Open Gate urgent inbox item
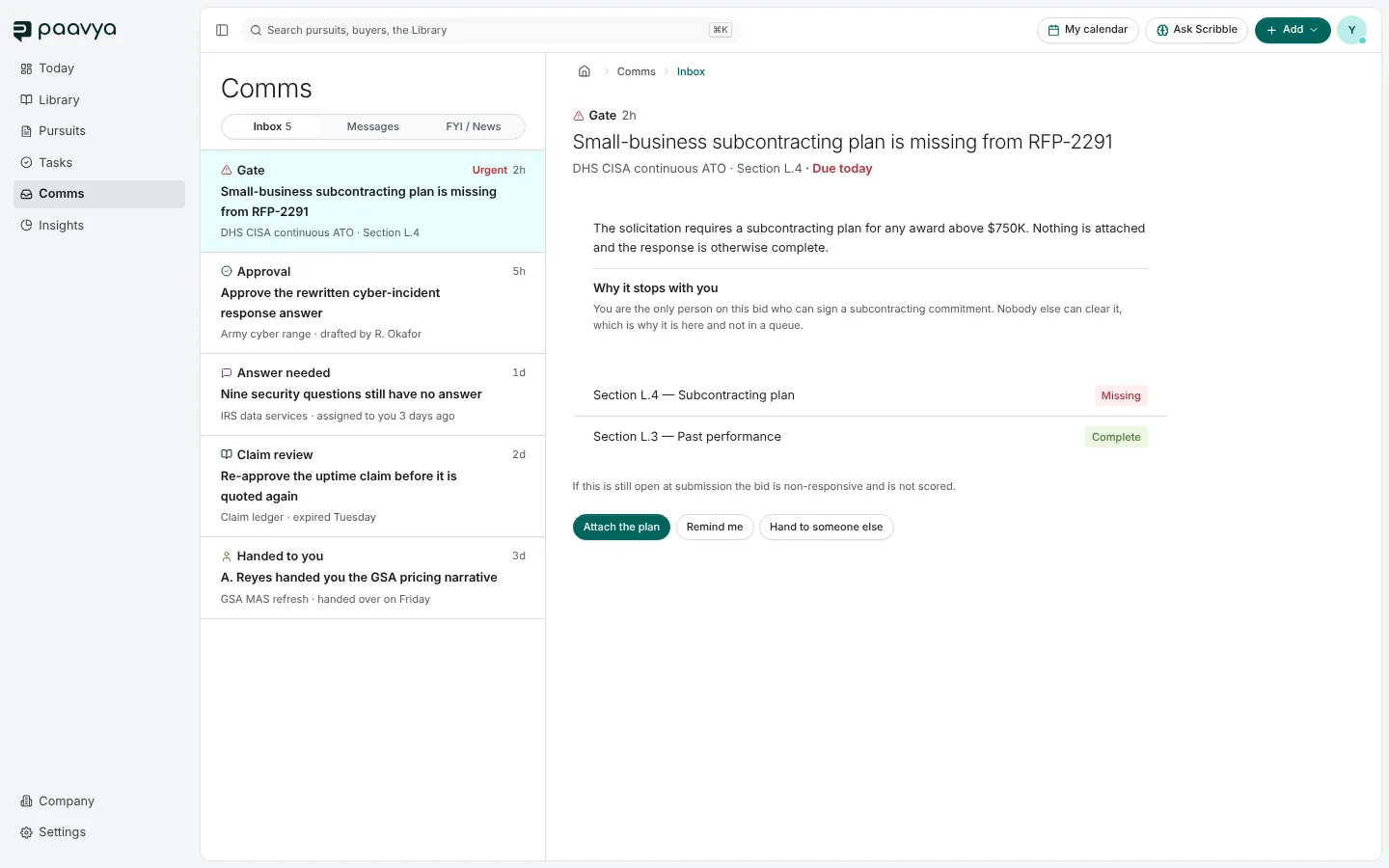1389x868 pixels. [372, 202]
